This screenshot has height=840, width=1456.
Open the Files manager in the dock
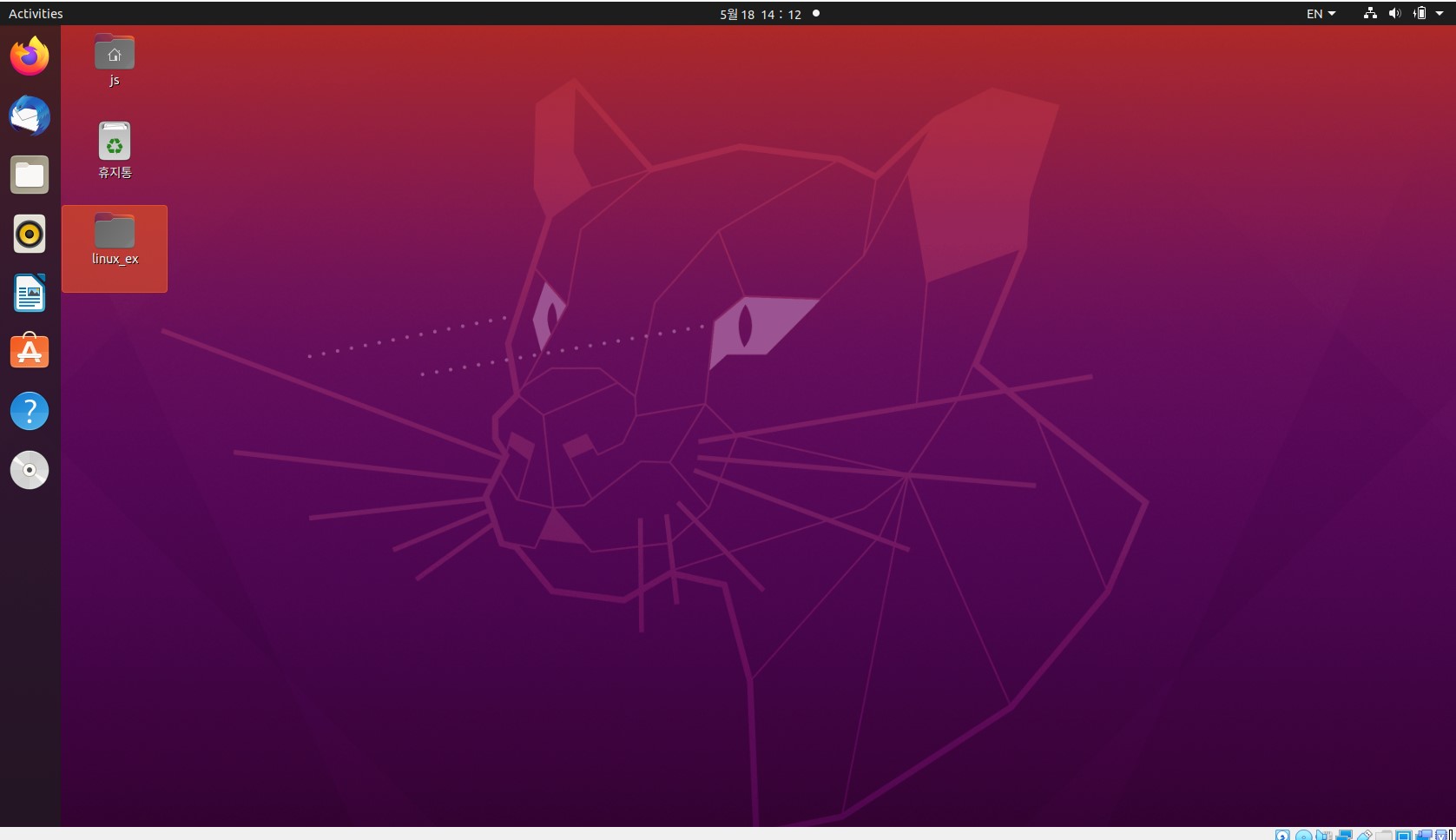pos(30,175)
